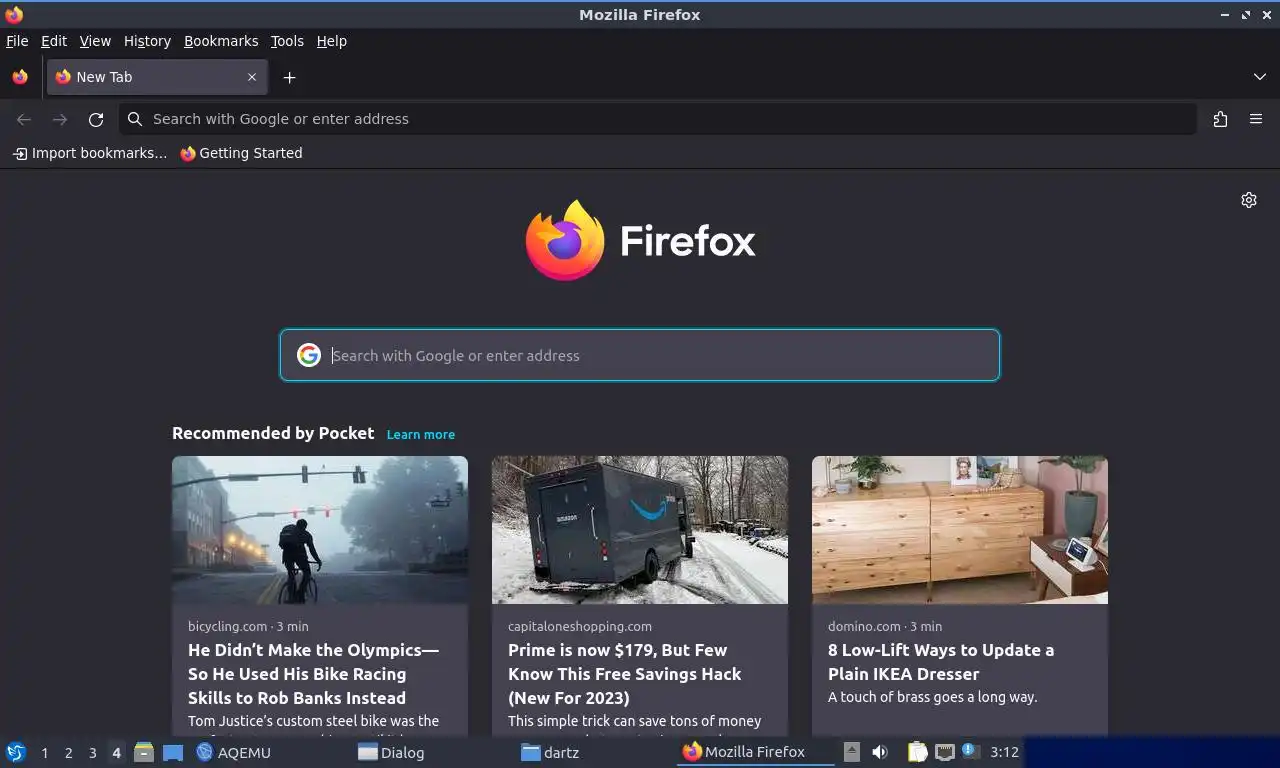Click the Recommended by Pocket heading

[x=273, y=433]
